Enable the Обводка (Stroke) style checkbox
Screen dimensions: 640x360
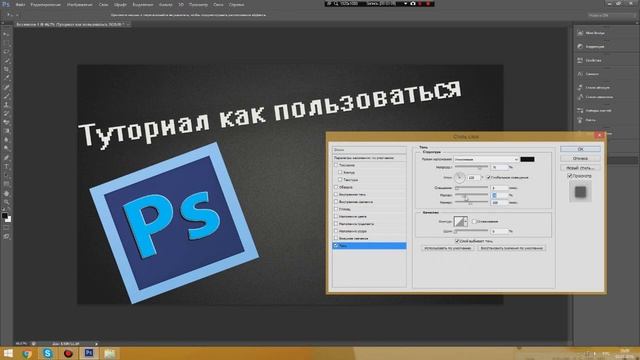(x=336, y=187)
